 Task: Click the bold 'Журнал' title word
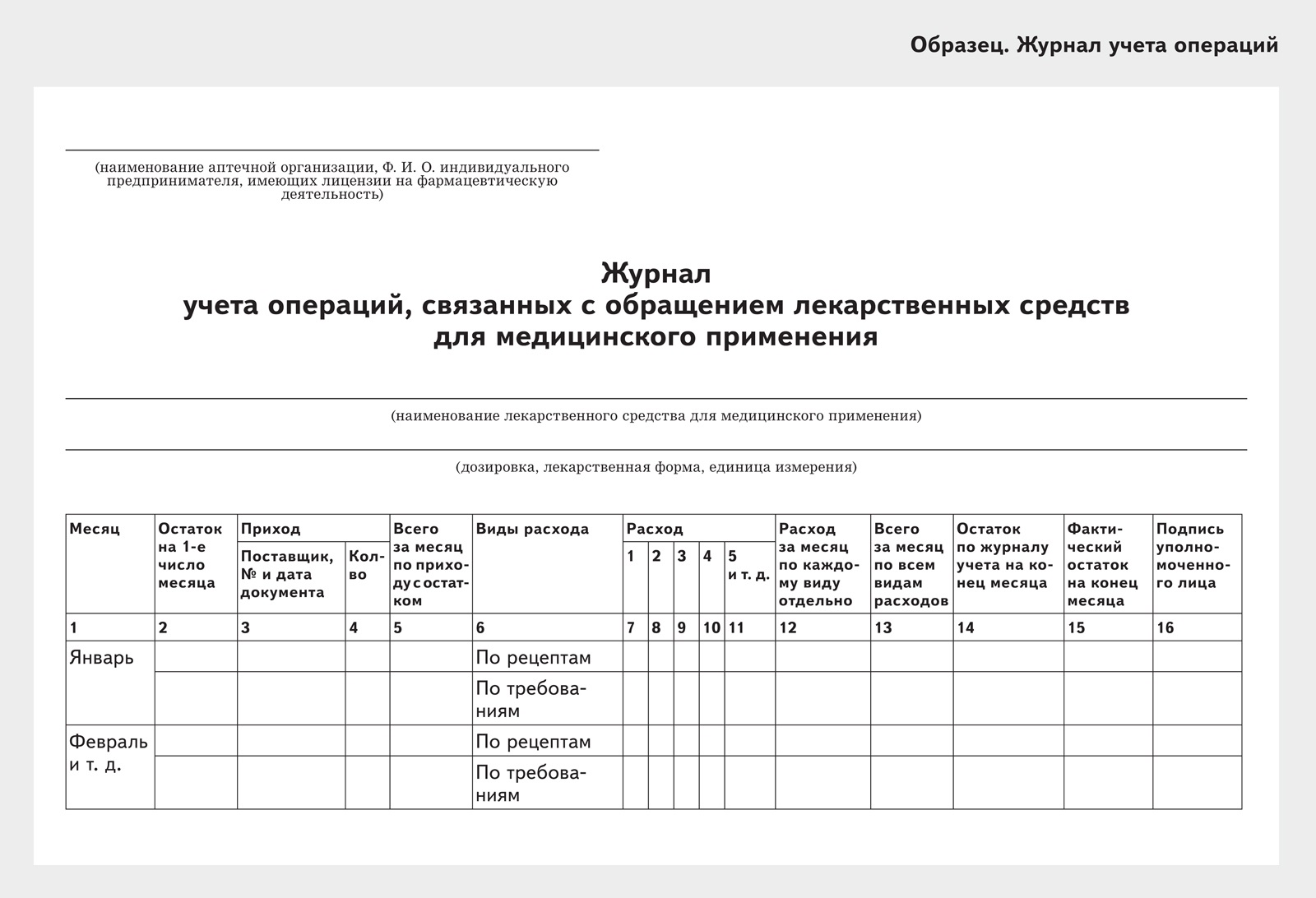click(x=656, y=272)
